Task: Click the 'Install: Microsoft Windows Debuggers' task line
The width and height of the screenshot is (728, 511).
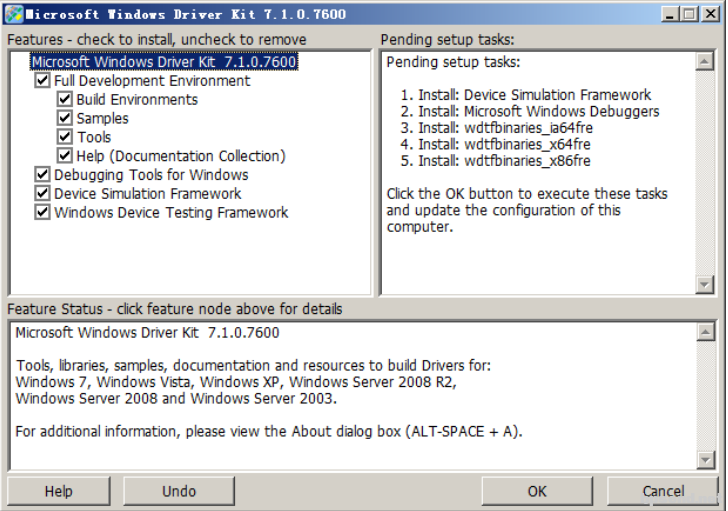Action: coord(530,111)
